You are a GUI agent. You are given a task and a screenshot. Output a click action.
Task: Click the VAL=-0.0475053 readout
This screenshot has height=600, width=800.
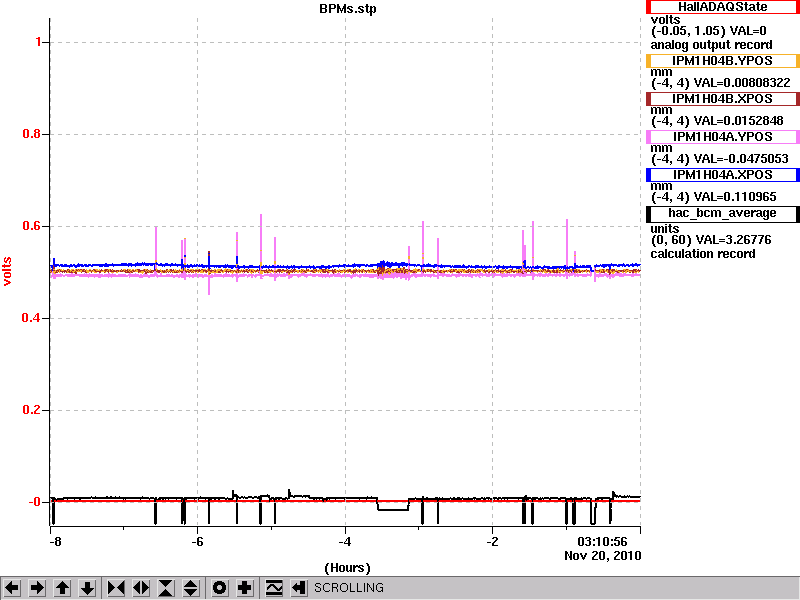click(741, 159)
